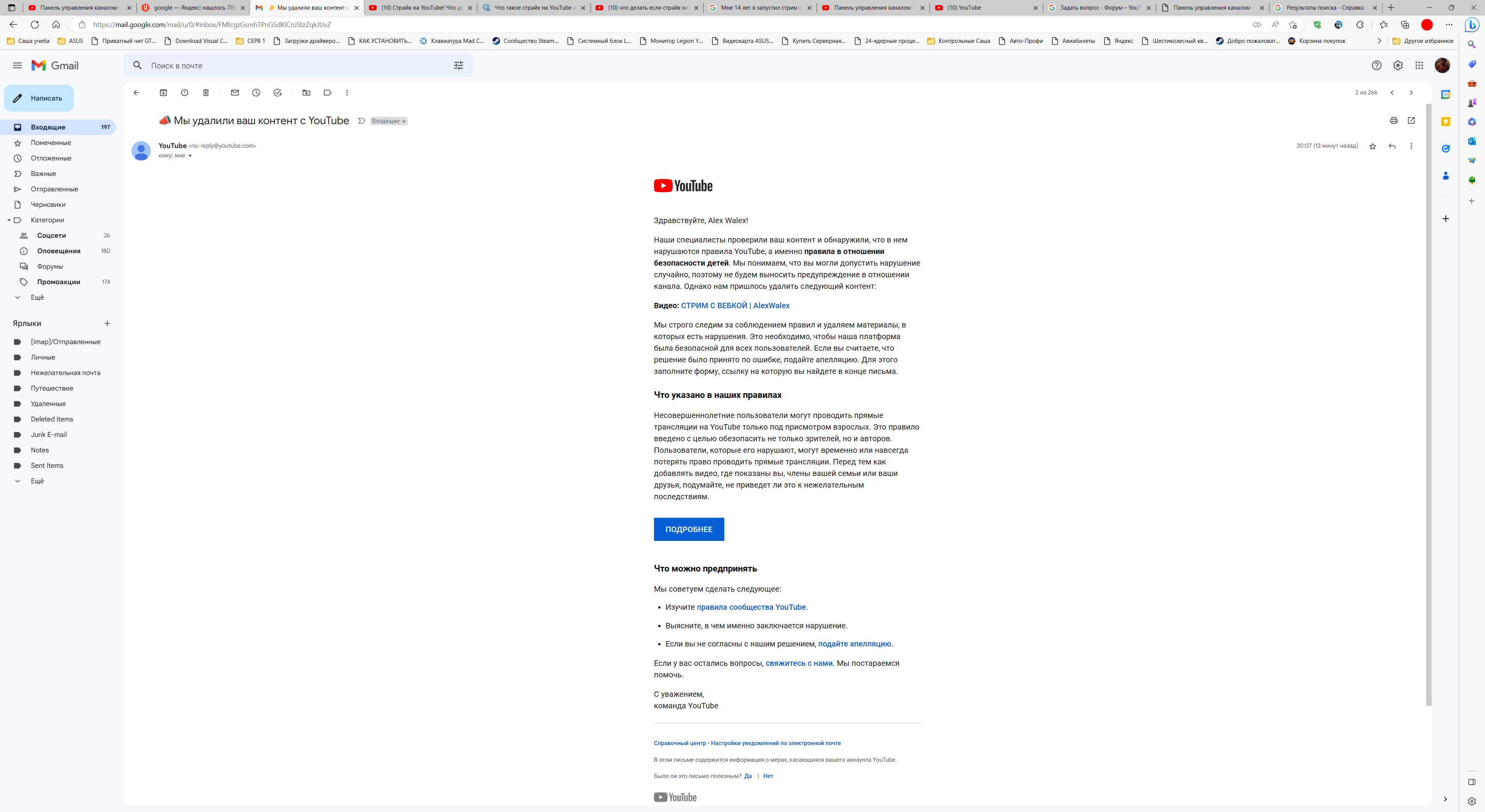Open Google account avatar
Viewport: 1485px width, 812px height.
[1442, 66]
